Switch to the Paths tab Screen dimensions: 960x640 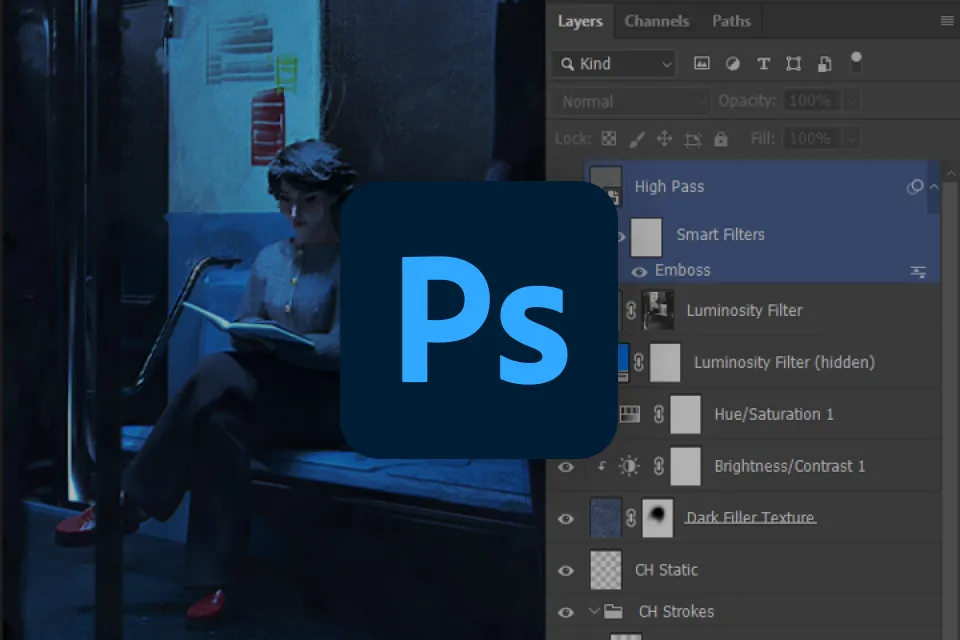(731, 21)
